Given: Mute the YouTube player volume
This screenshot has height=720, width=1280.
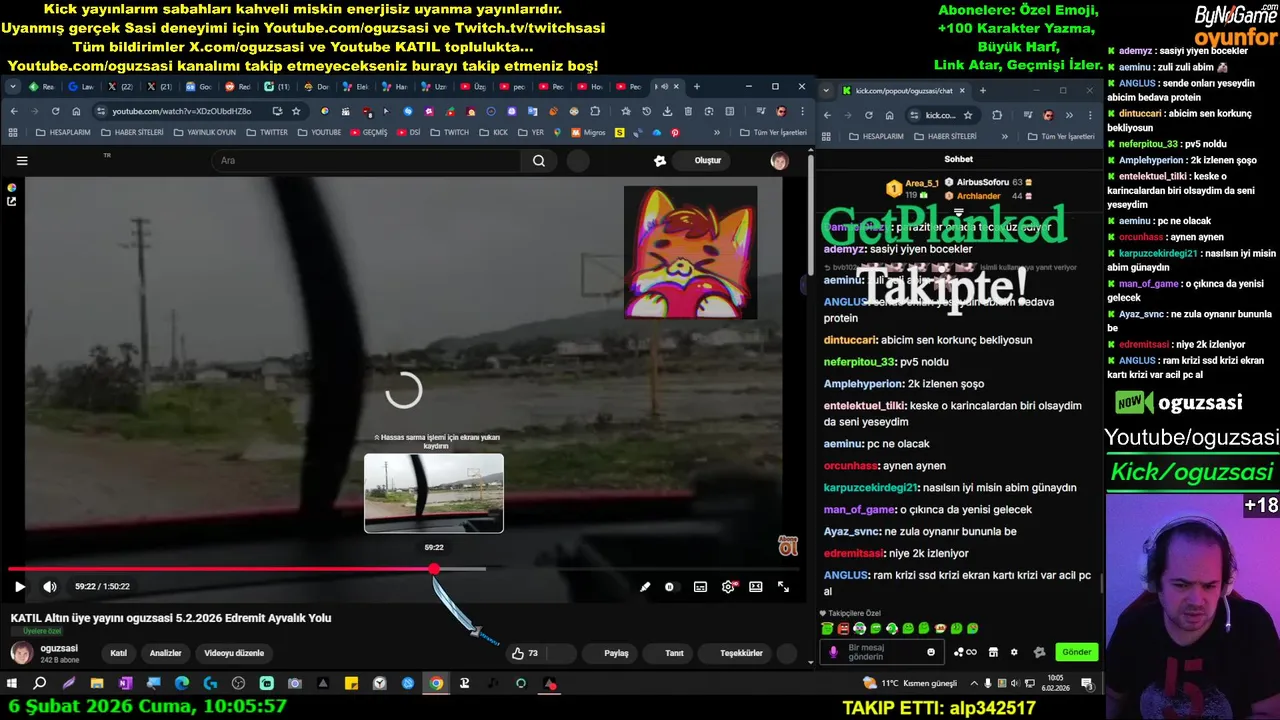Looking at the screenshot, I should pyautogui.click(x=49, y=587).
